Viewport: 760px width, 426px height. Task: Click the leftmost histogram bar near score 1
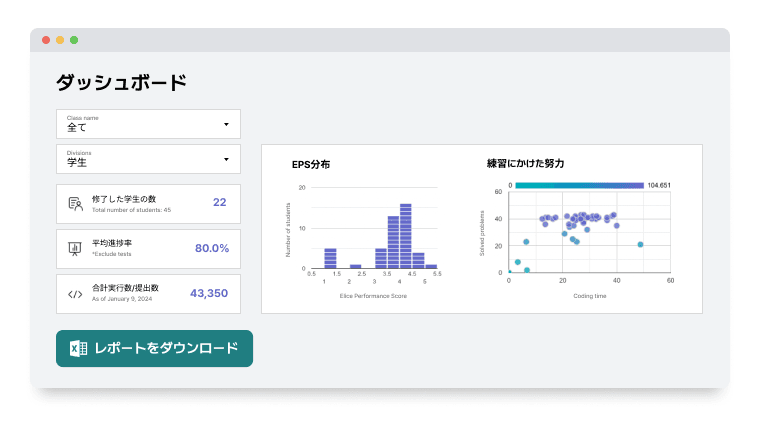tap(330, 258)
